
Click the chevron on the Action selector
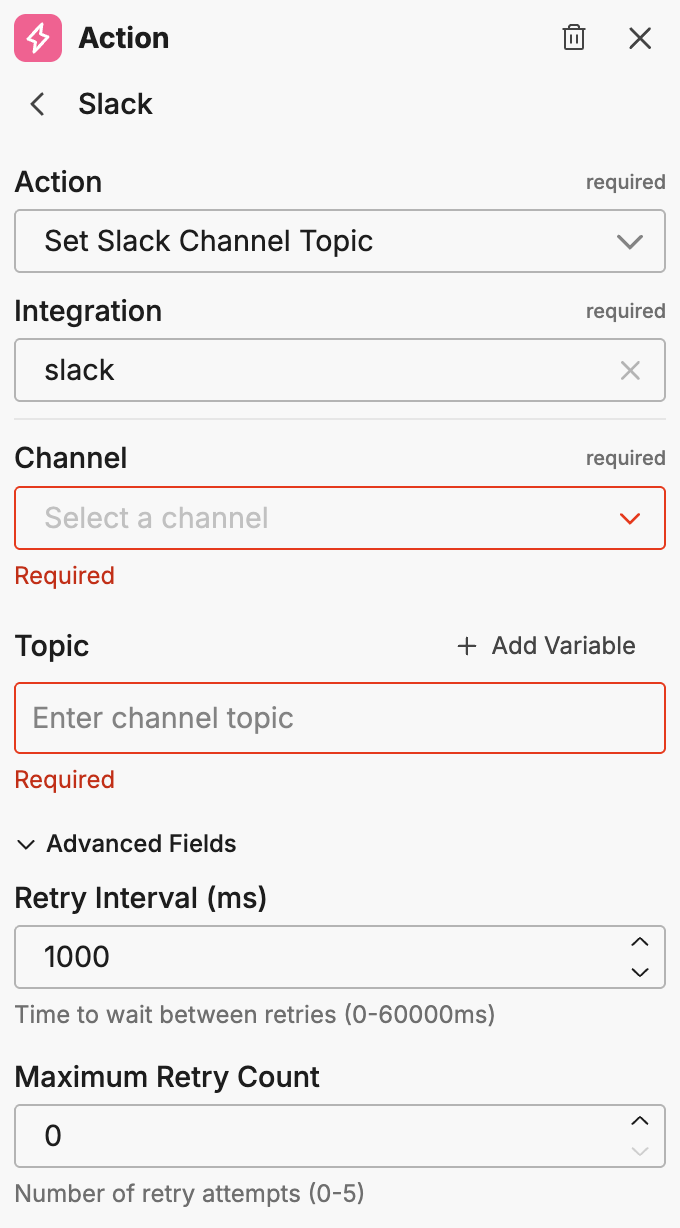click(630, 241)
